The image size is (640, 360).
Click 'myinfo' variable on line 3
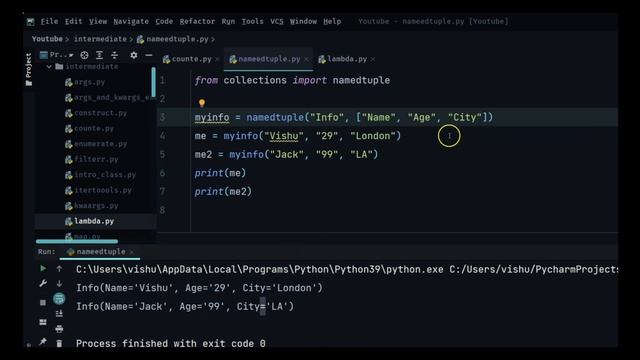212,118
